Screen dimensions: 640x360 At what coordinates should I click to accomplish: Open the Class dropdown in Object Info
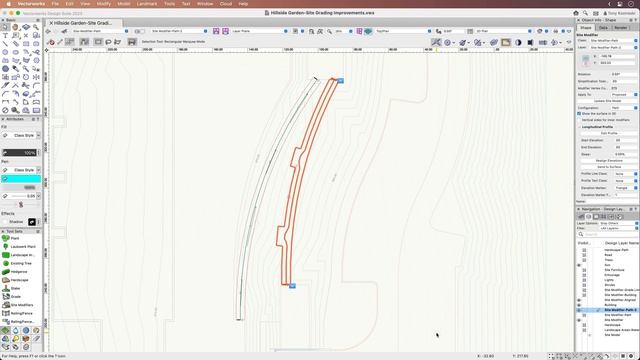coord(613,41)
